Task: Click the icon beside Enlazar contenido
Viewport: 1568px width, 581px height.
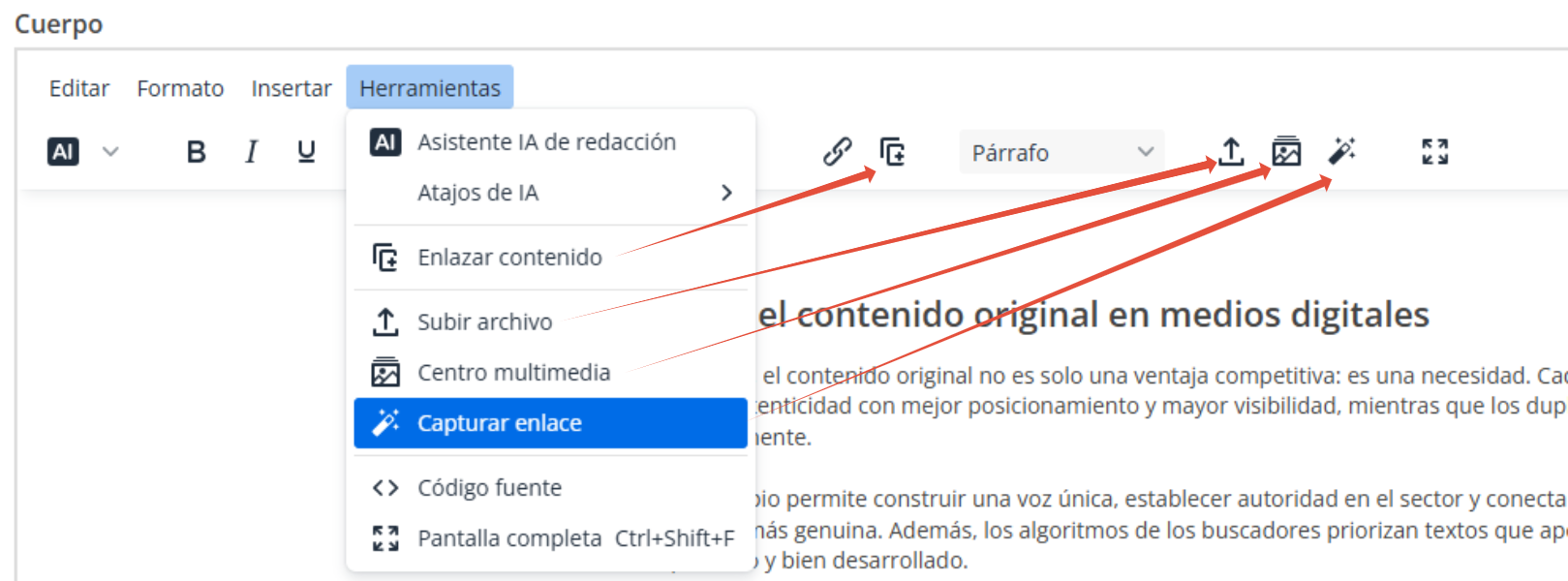Action: pyautogui.click(x=385, y=258)
